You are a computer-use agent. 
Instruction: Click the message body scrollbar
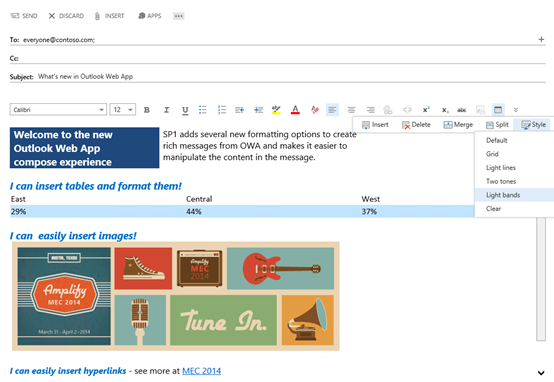(x=541, y=279)
